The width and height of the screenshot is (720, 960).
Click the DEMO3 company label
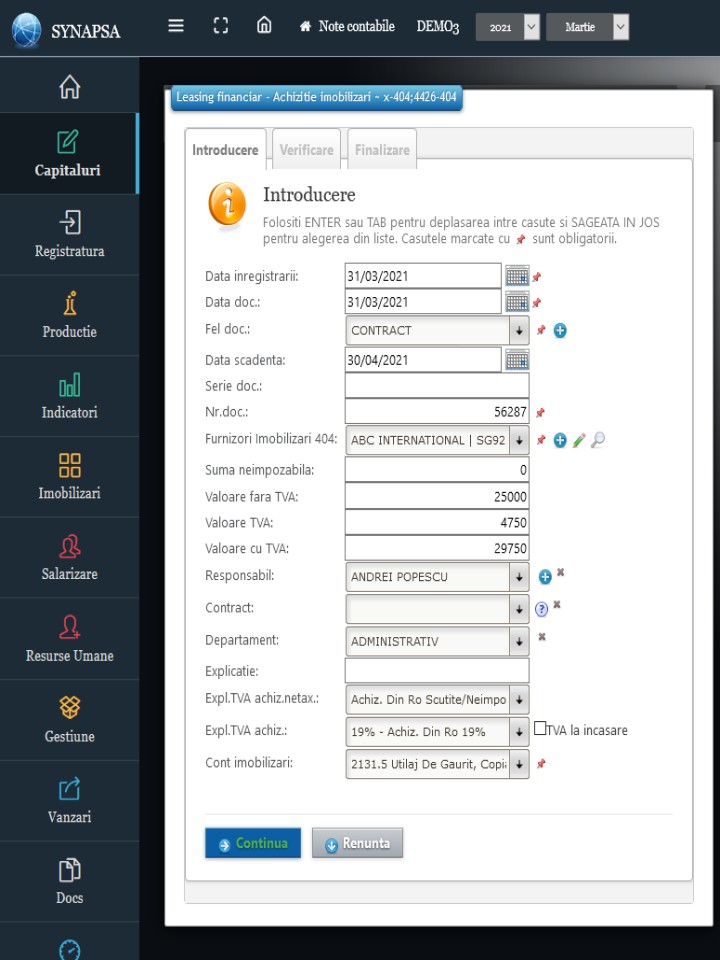click(438, 26)
